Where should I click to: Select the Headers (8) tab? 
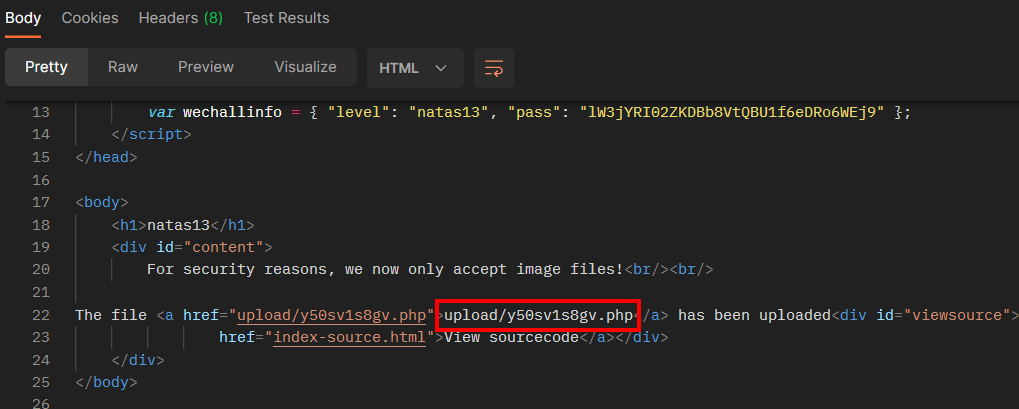180,18
